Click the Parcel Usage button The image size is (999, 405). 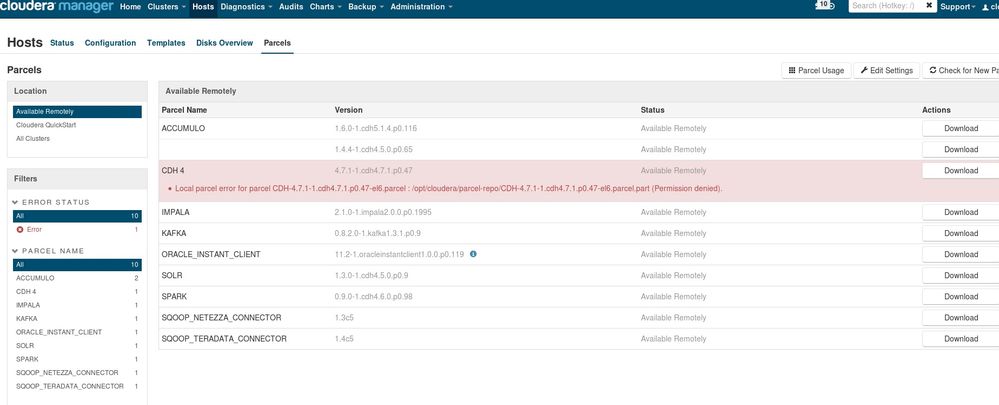point(816,71)
